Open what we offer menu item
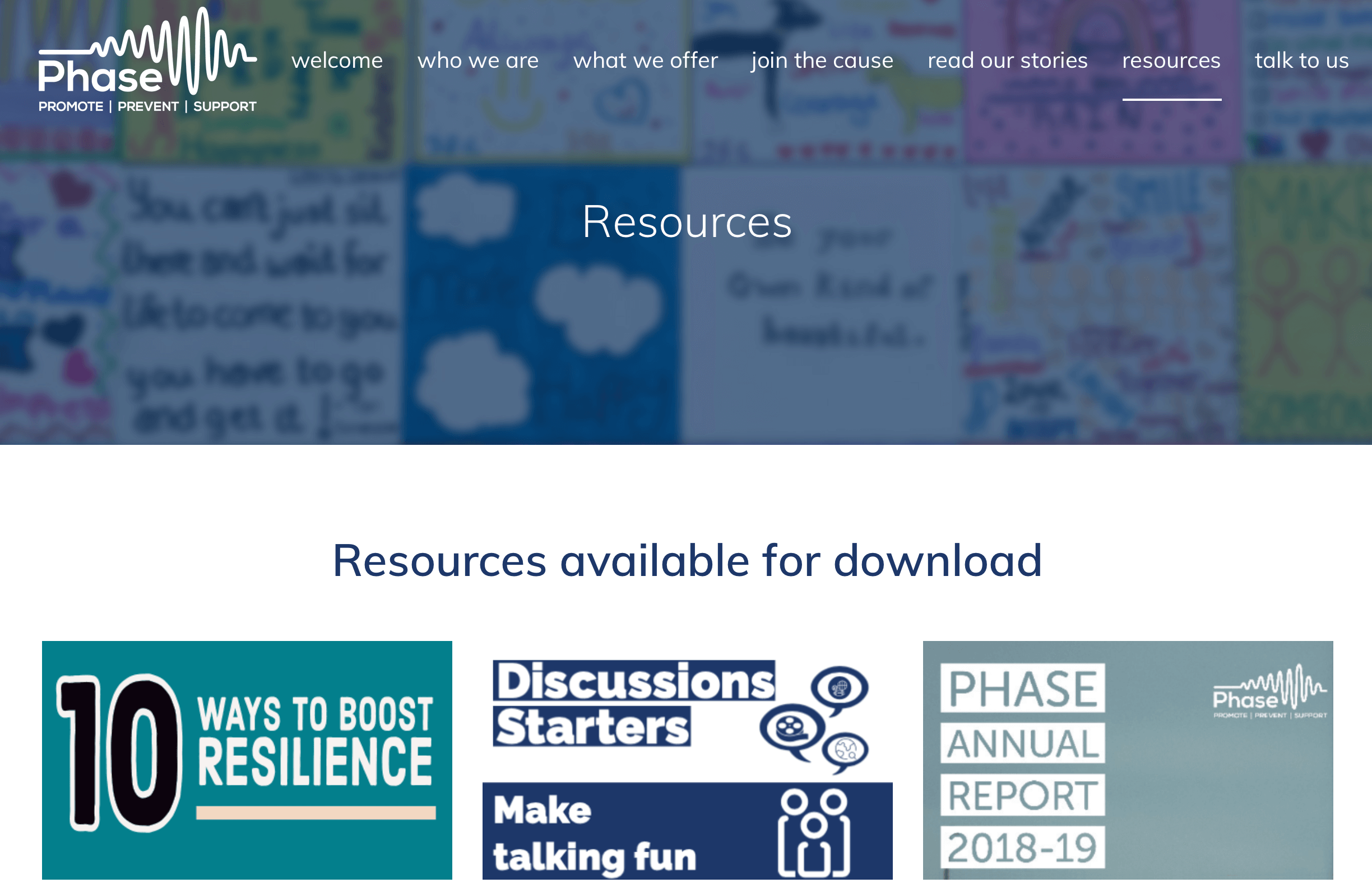The width and height of the screenshot is (1372, 892). point(645,61)
